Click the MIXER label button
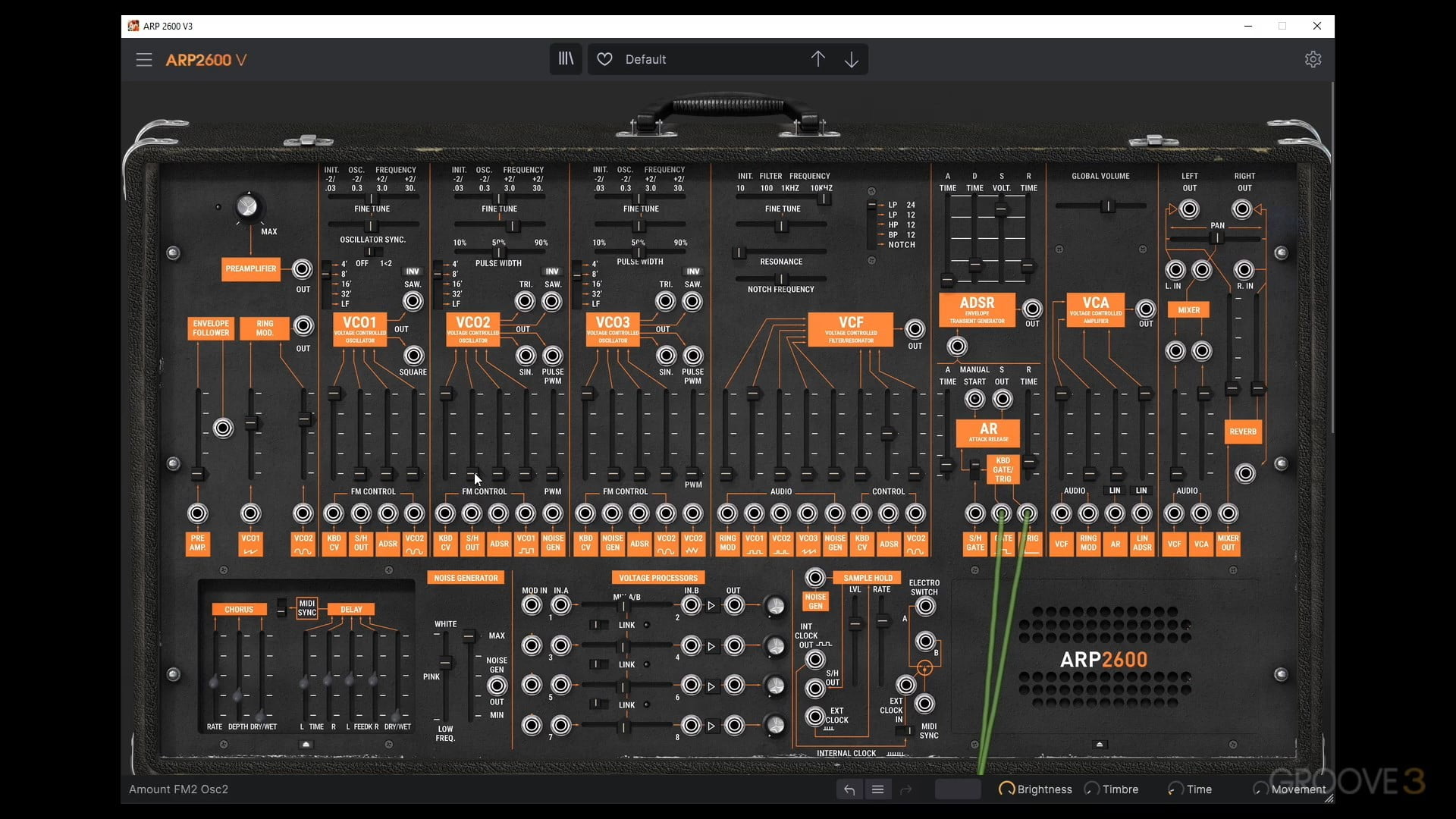Screen dimensions: 1456x819 click(1188, 310)
